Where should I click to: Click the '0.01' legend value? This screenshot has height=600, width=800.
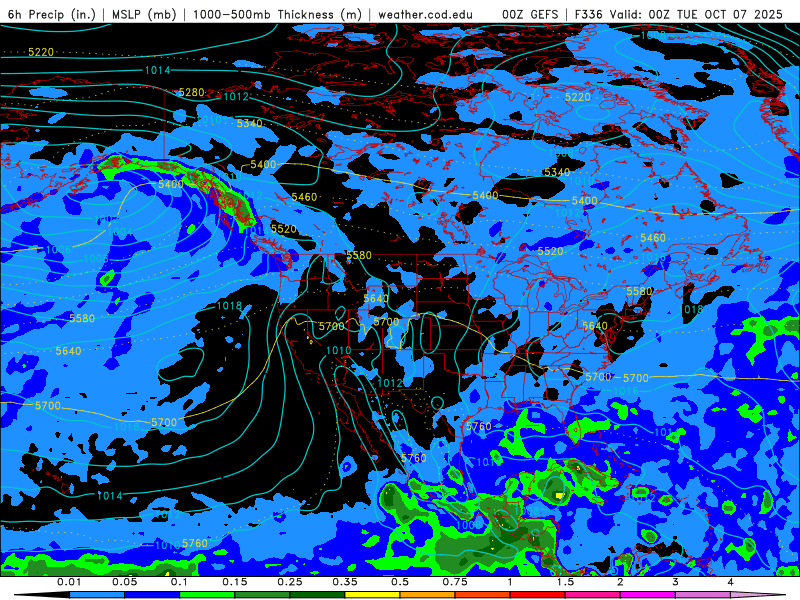[x=69, y=582]
